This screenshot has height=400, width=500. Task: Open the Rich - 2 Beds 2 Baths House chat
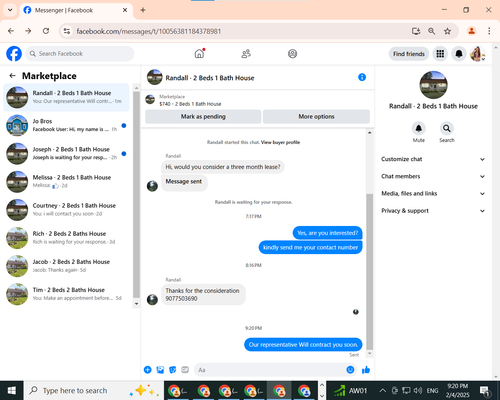[66, 238]
